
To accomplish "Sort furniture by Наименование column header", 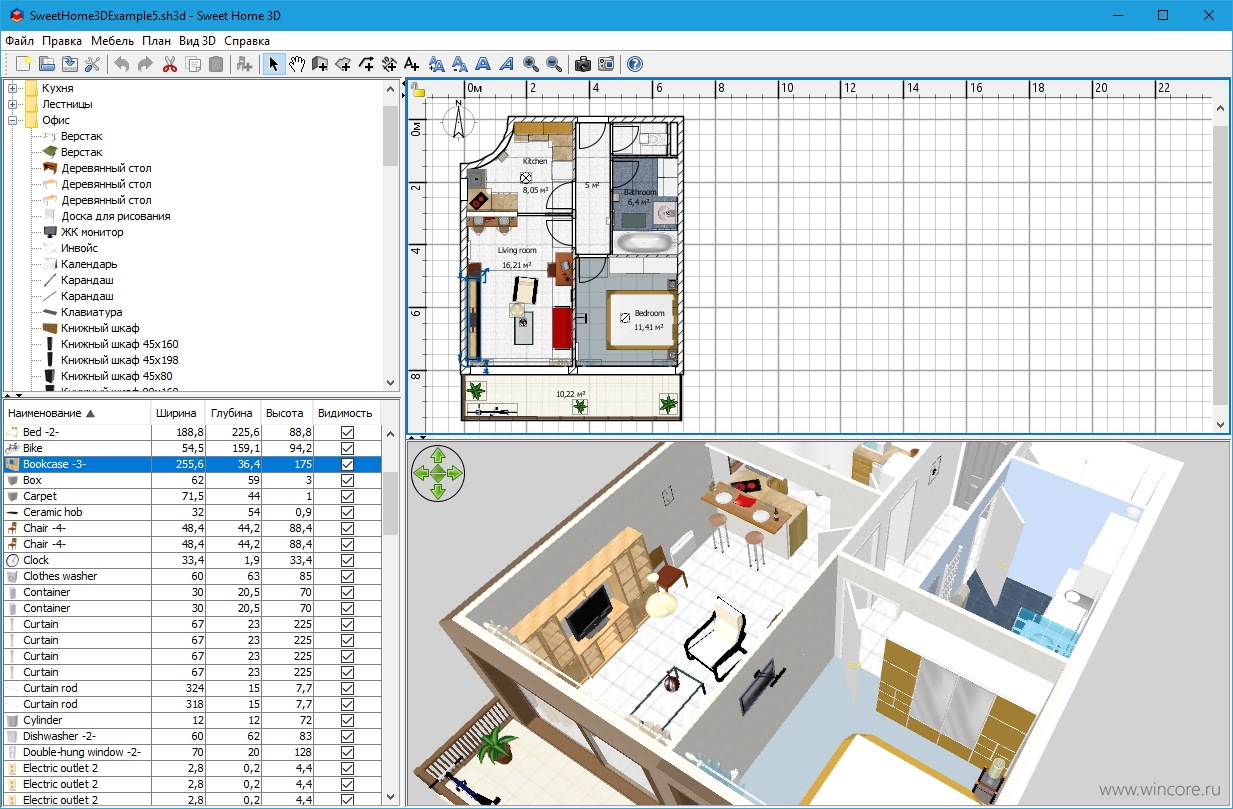I will 76,413.
